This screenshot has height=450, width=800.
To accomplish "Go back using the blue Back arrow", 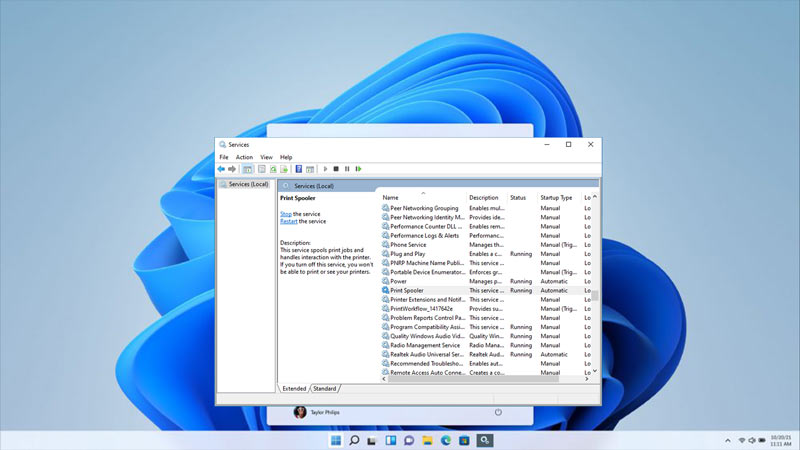I will pyautogui.click(x=221, y=169).
